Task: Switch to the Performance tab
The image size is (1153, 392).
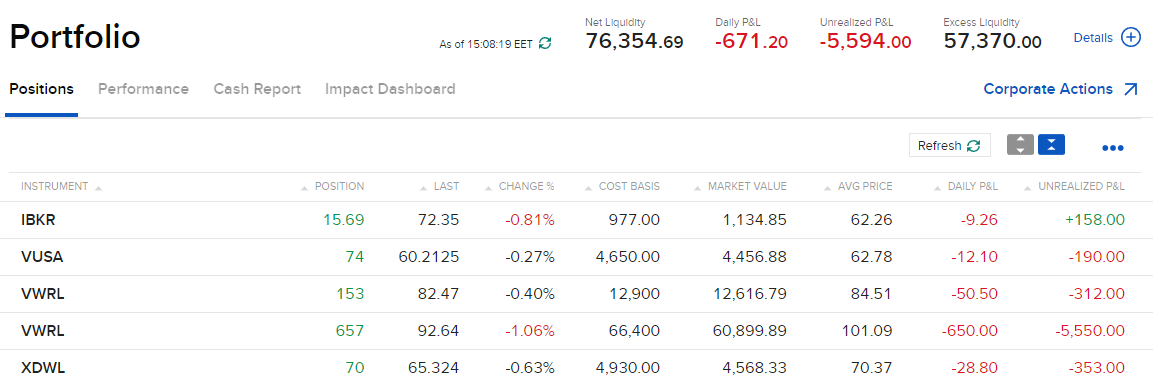Action: pyautogui.click(x=143, y=89)
